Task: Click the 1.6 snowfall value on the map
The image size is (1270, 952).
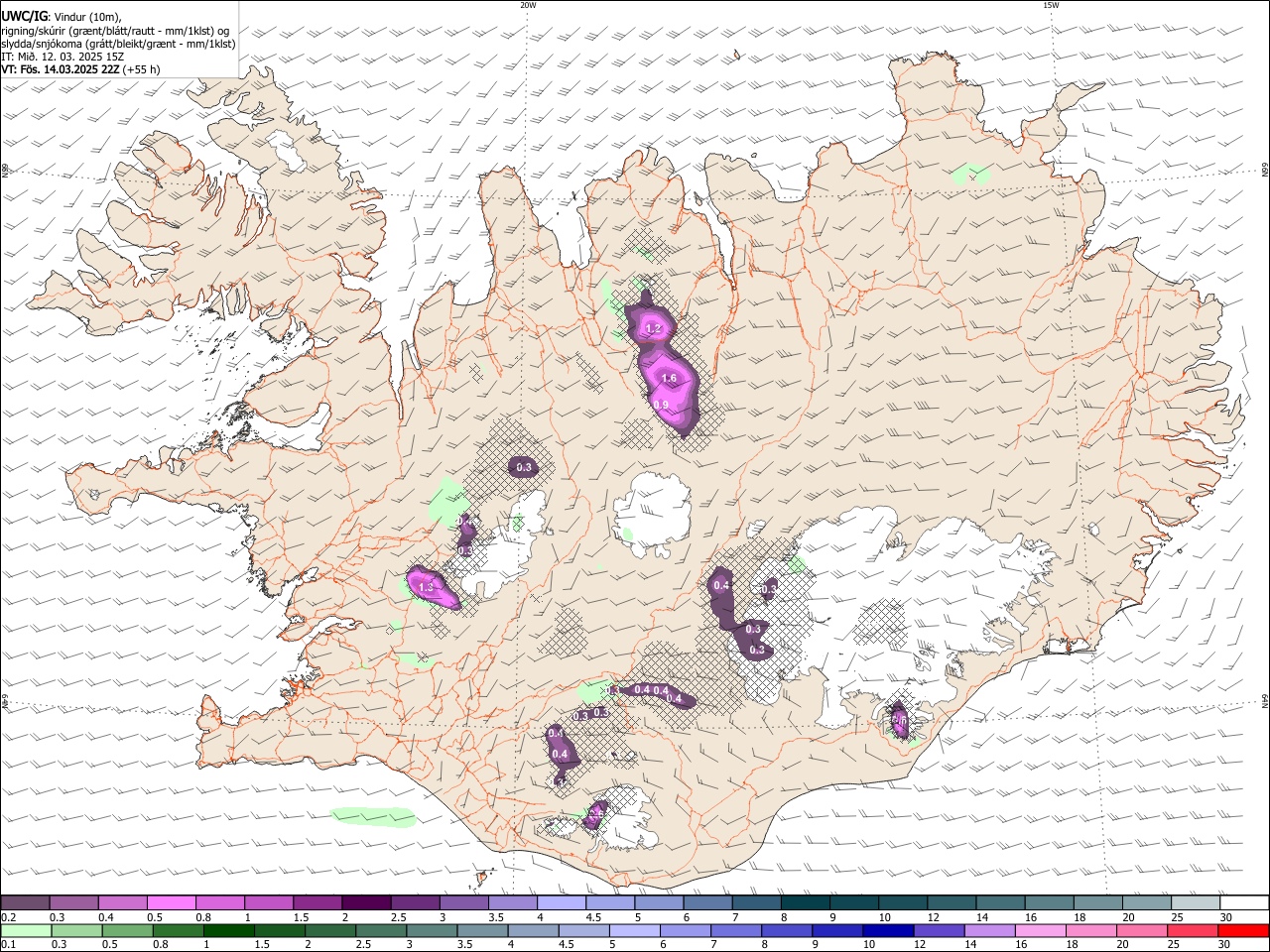Action: [669, 378]
